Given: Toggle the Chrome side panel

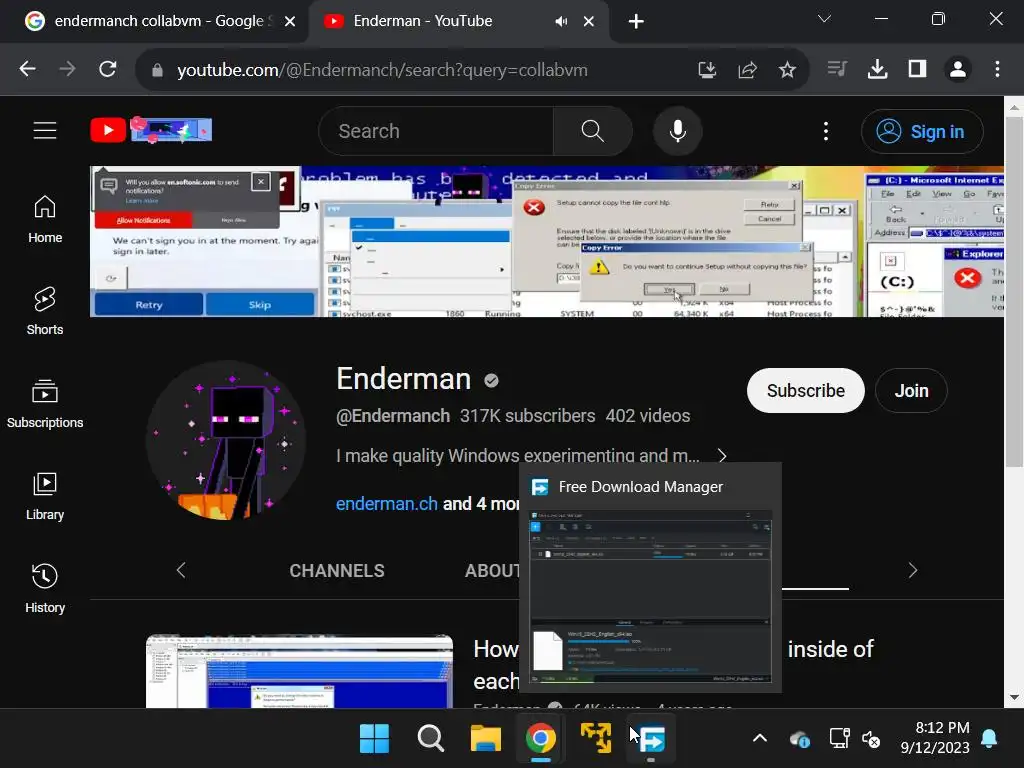Looking at the screenshot, I should point(918,69).
